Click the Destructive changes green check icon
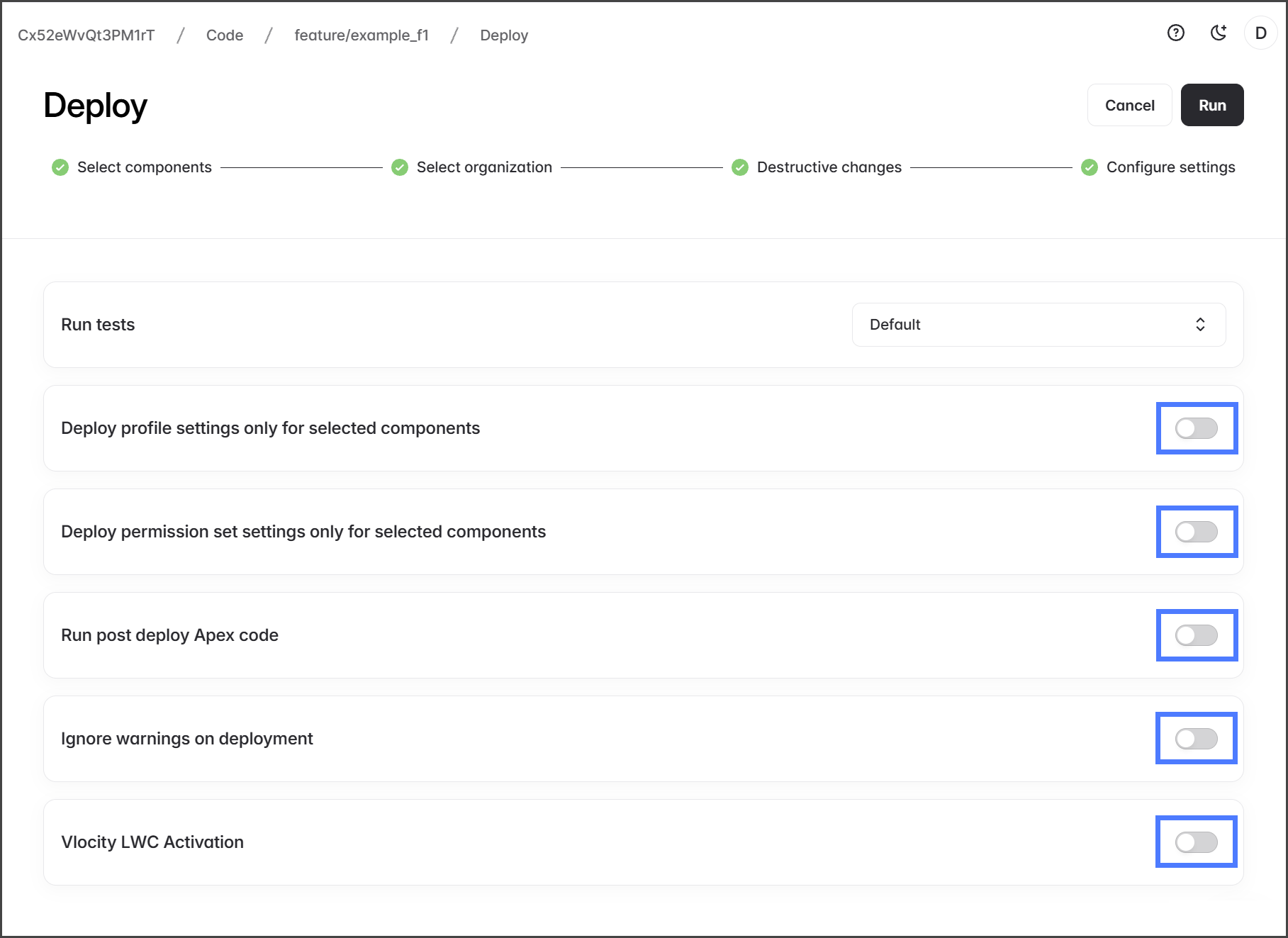 click(740, 167)
